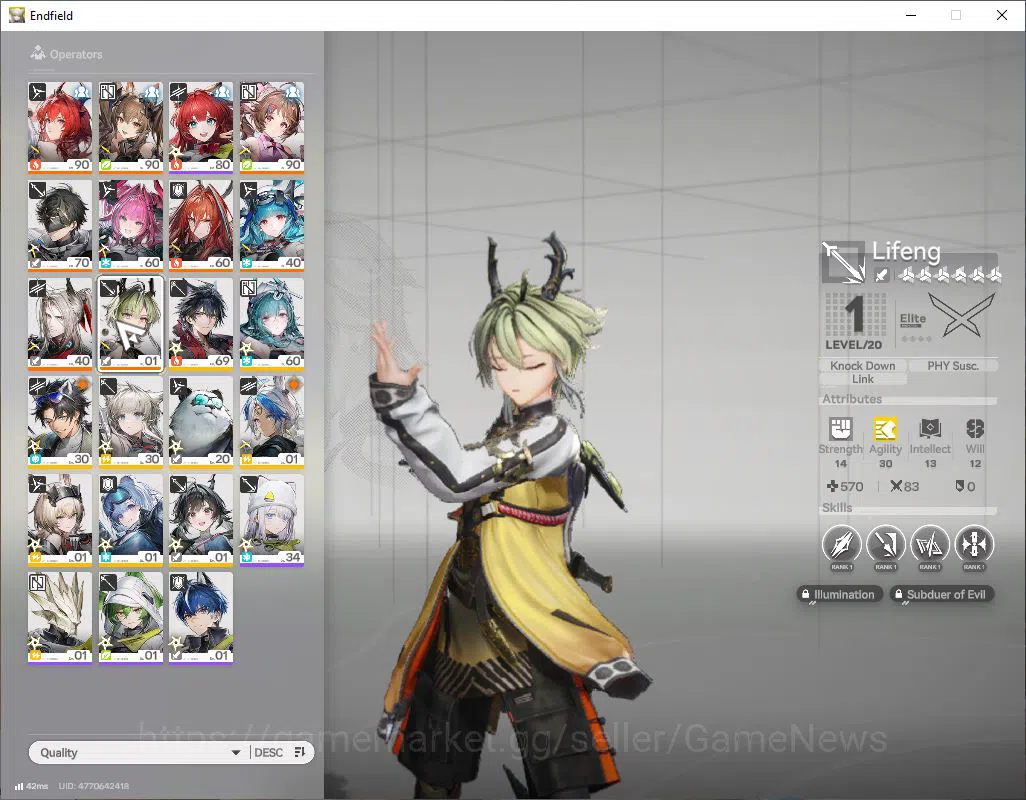The image size is (1026, 800).
Task: Click the Endfield app icon in title bar
Action: [x=16, y=14]
